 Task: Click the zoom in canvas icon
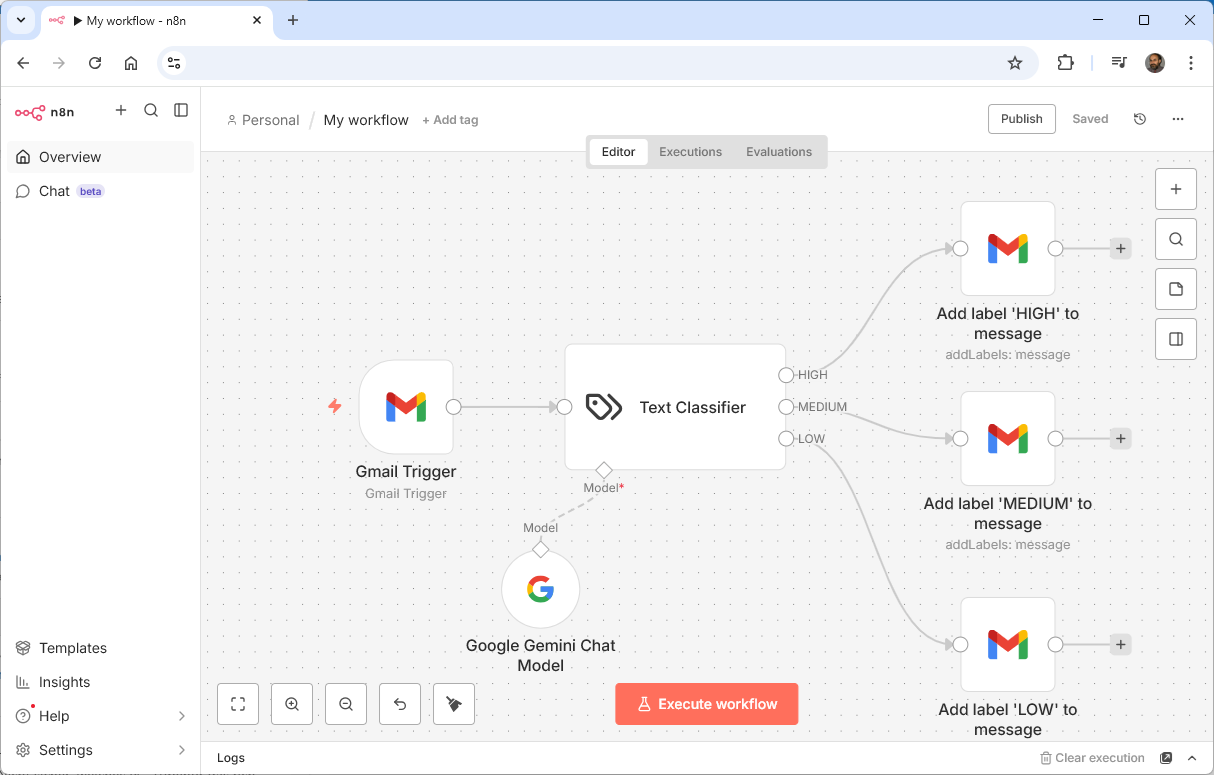292,704
